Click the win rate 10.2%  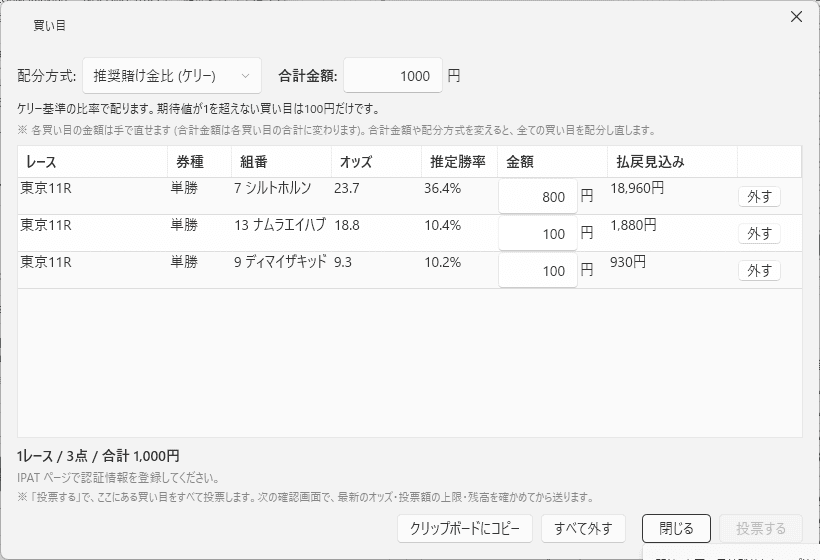click(x=442, y=261)
